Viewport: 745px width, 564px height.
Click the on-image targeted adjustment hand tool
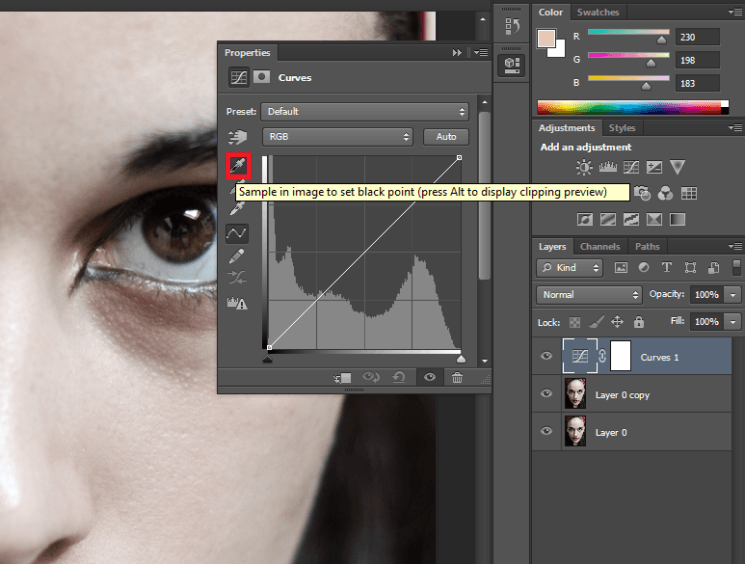pos(238,137)
